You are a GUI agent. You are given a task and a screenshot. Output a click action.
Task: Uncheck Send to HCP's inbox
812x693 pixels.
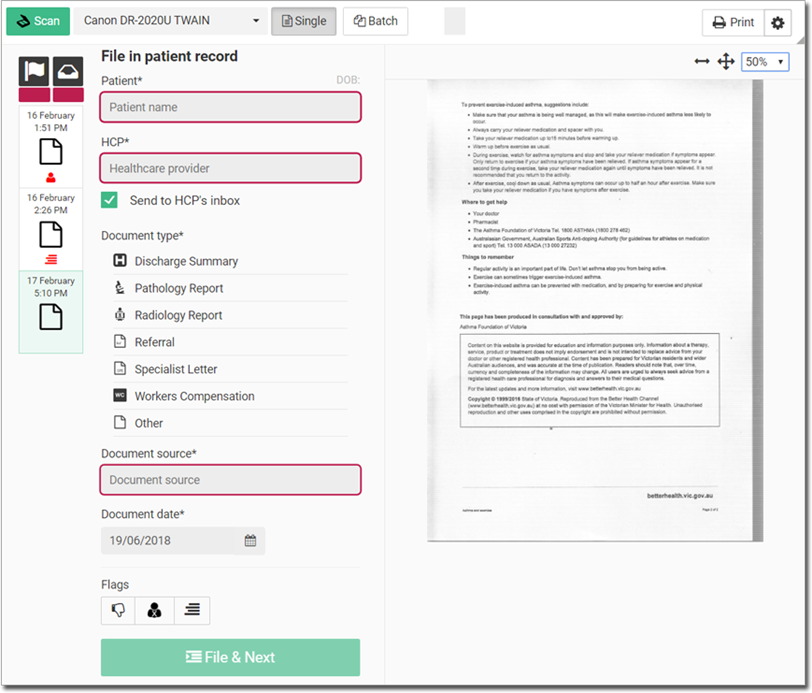[x=109, y=200]
